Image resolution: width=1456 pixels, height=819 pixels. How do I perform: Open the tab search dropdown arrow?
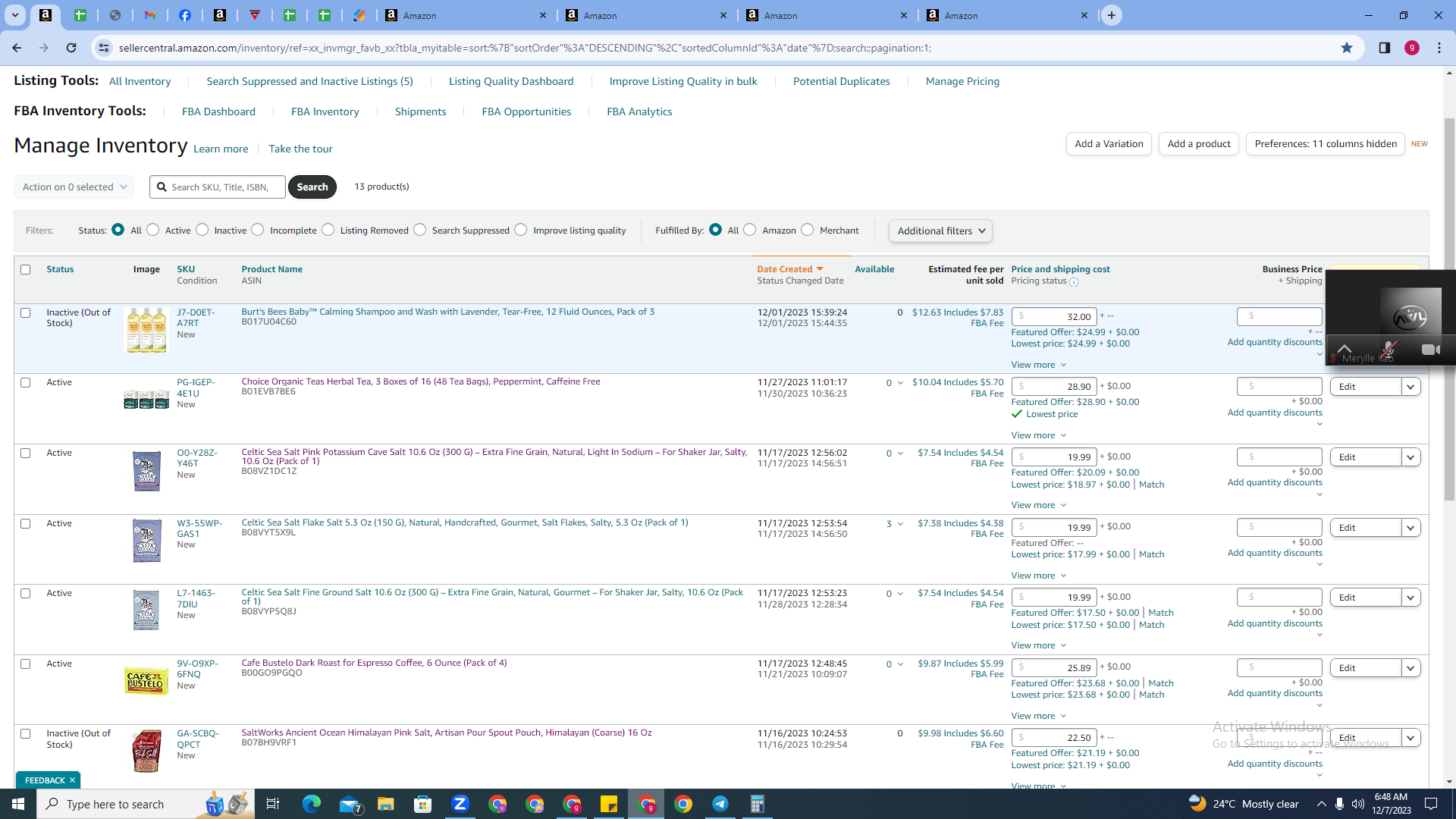click(x=15, y=15)
